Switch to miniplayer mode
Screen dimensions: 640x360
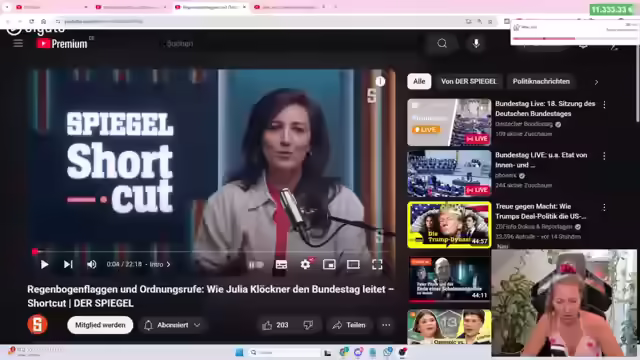coord(329,264)
